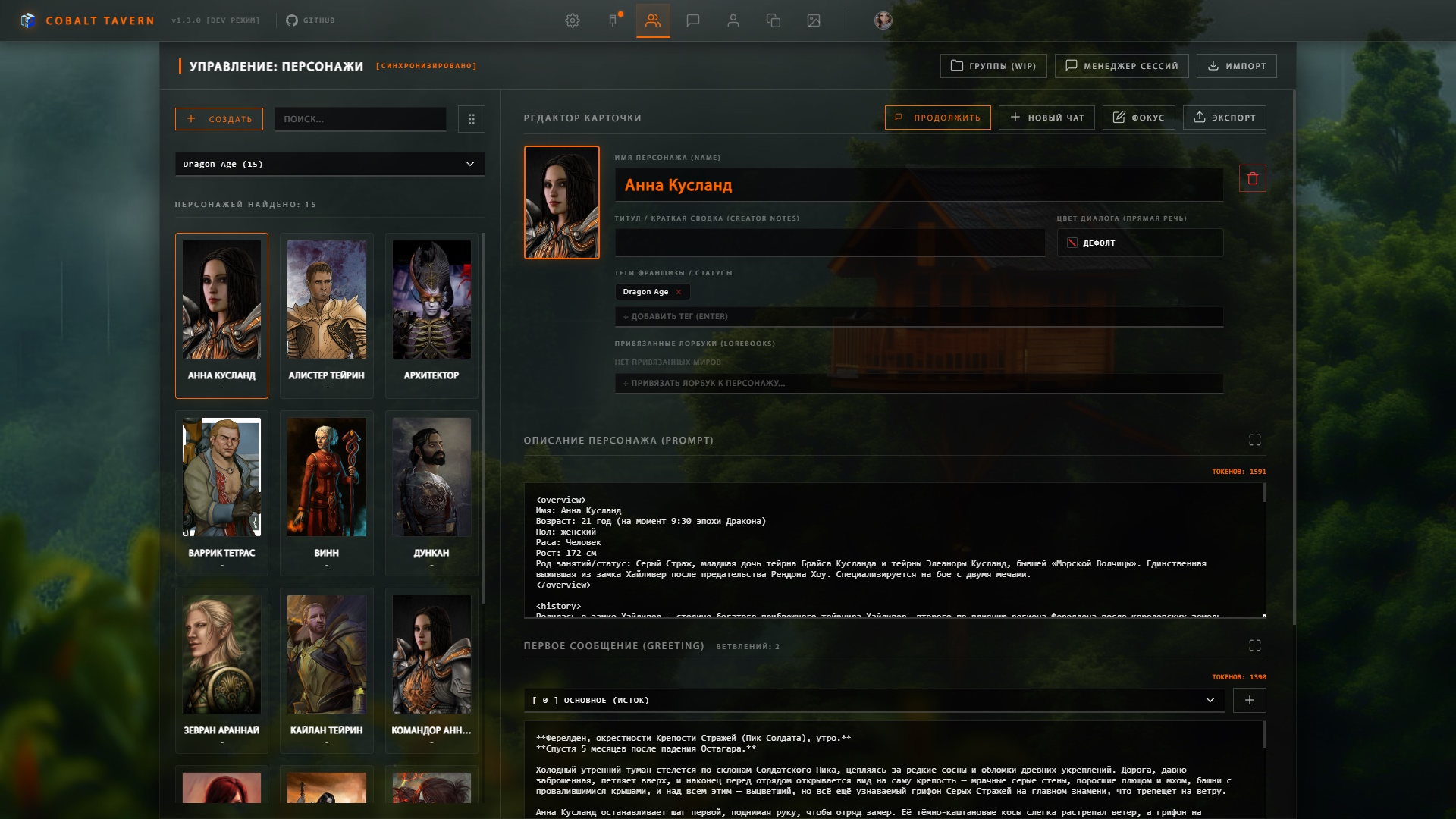
Task: Open the GitHub link
Action: point(310,20)
